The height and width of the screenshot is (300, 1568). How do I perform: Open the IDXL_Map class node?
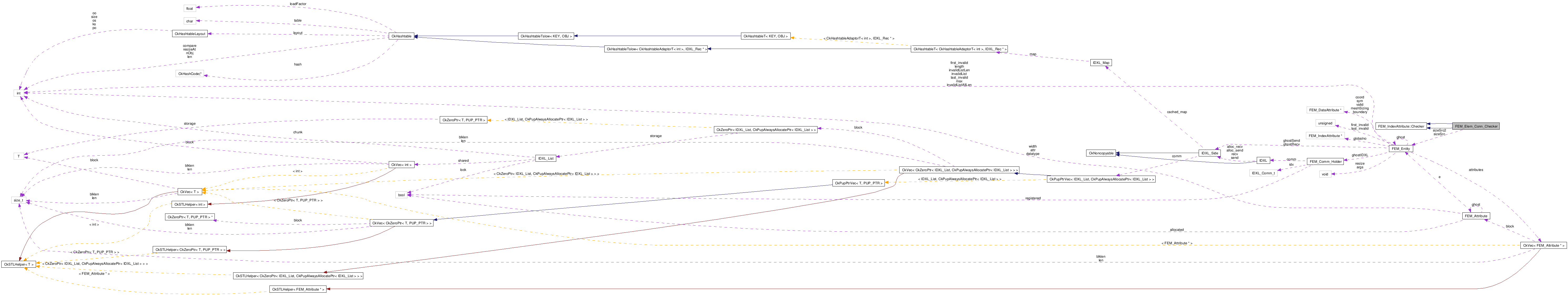pyautogui.click(x=1101, y=63)
